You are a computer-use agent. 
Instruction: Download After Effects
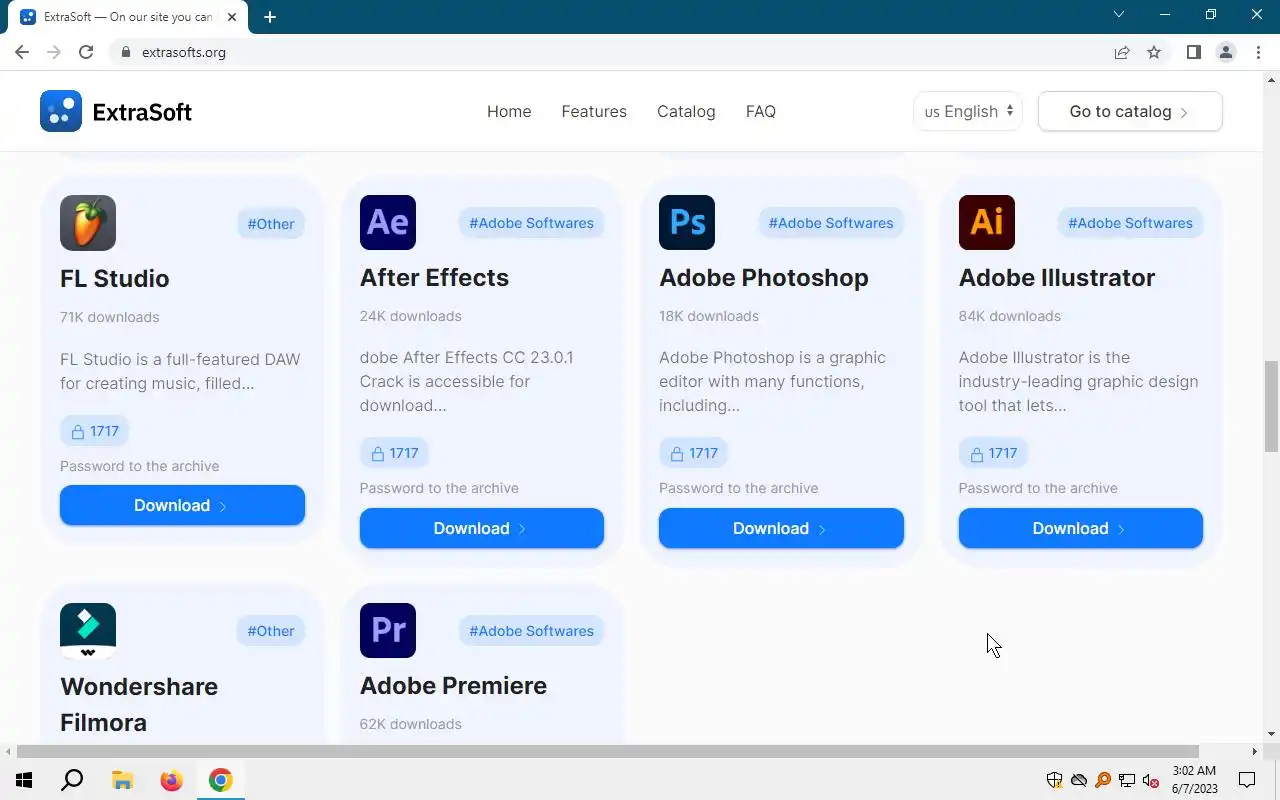(482, 528)
